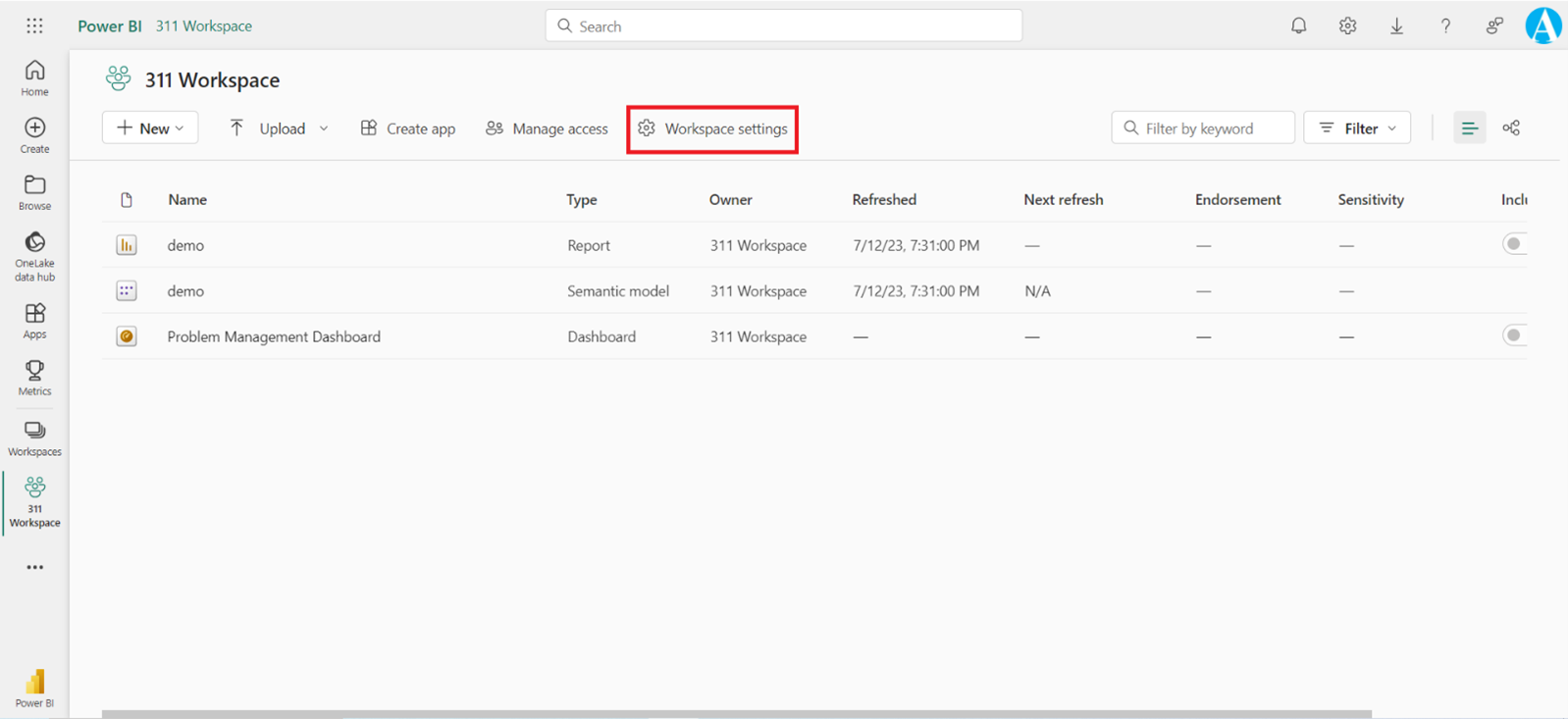Open the Filter dropdown
1568x719 pixels.
[x=1357, y=128]
